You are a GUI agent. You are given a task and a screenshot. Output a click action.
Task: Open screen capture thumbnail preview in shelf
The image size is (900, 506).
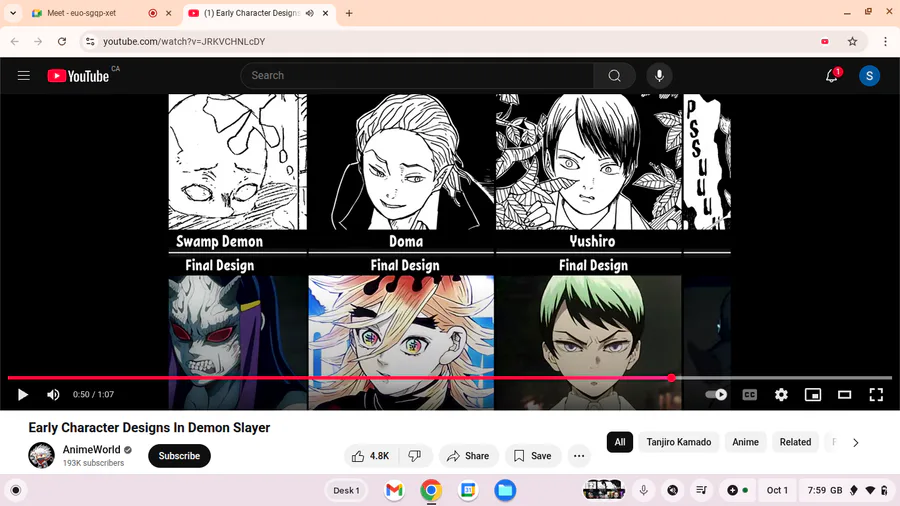tap(603, 491)
